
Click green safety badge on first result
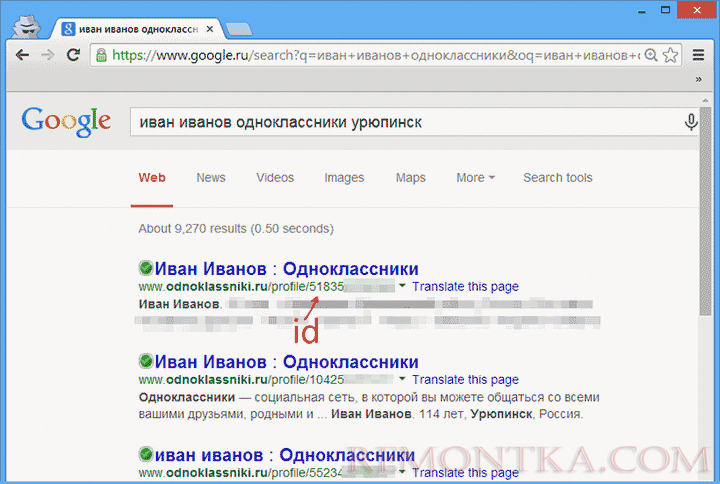[146, 268]
